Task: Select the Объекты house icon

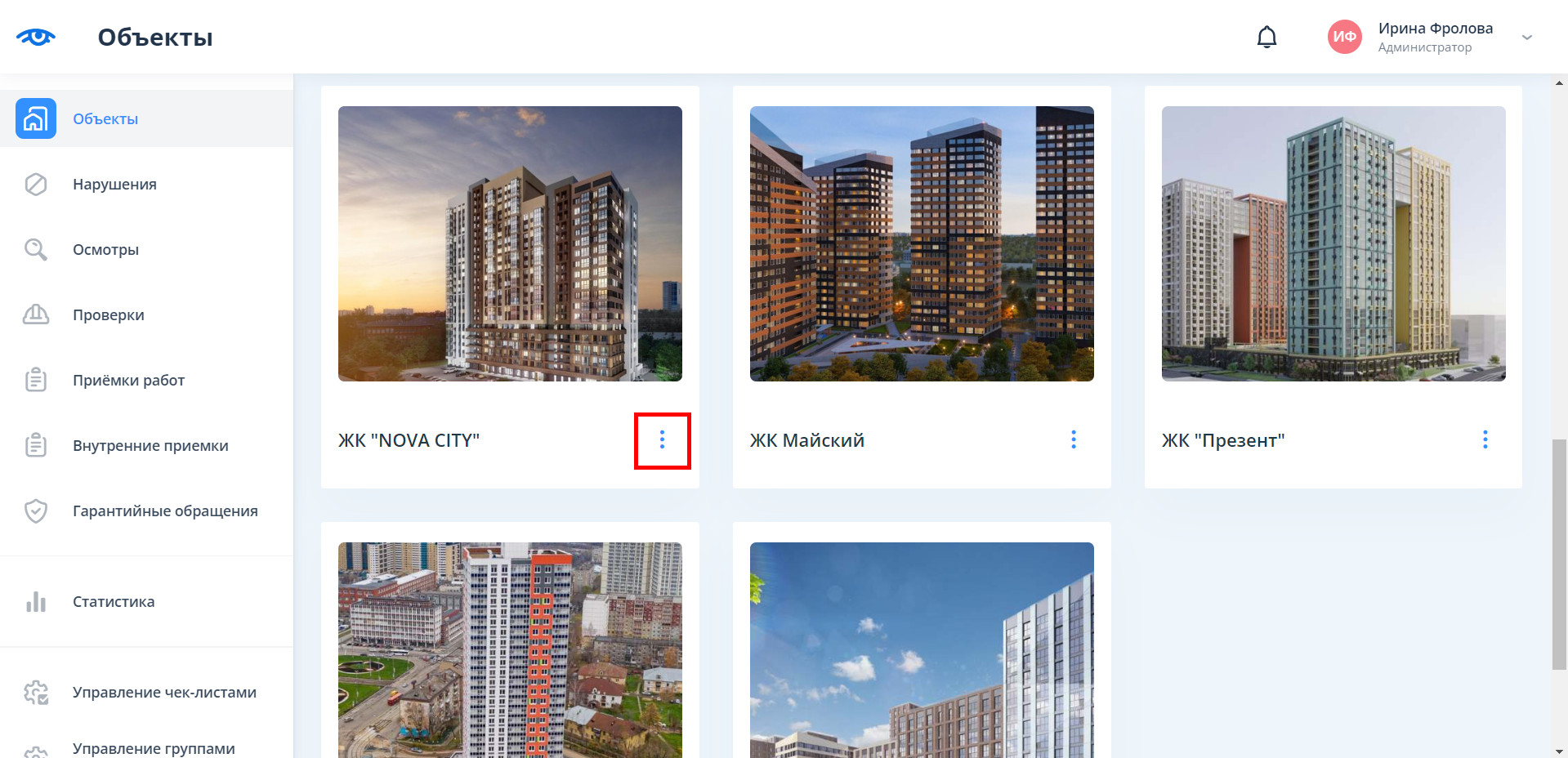Action: (36, 118)
